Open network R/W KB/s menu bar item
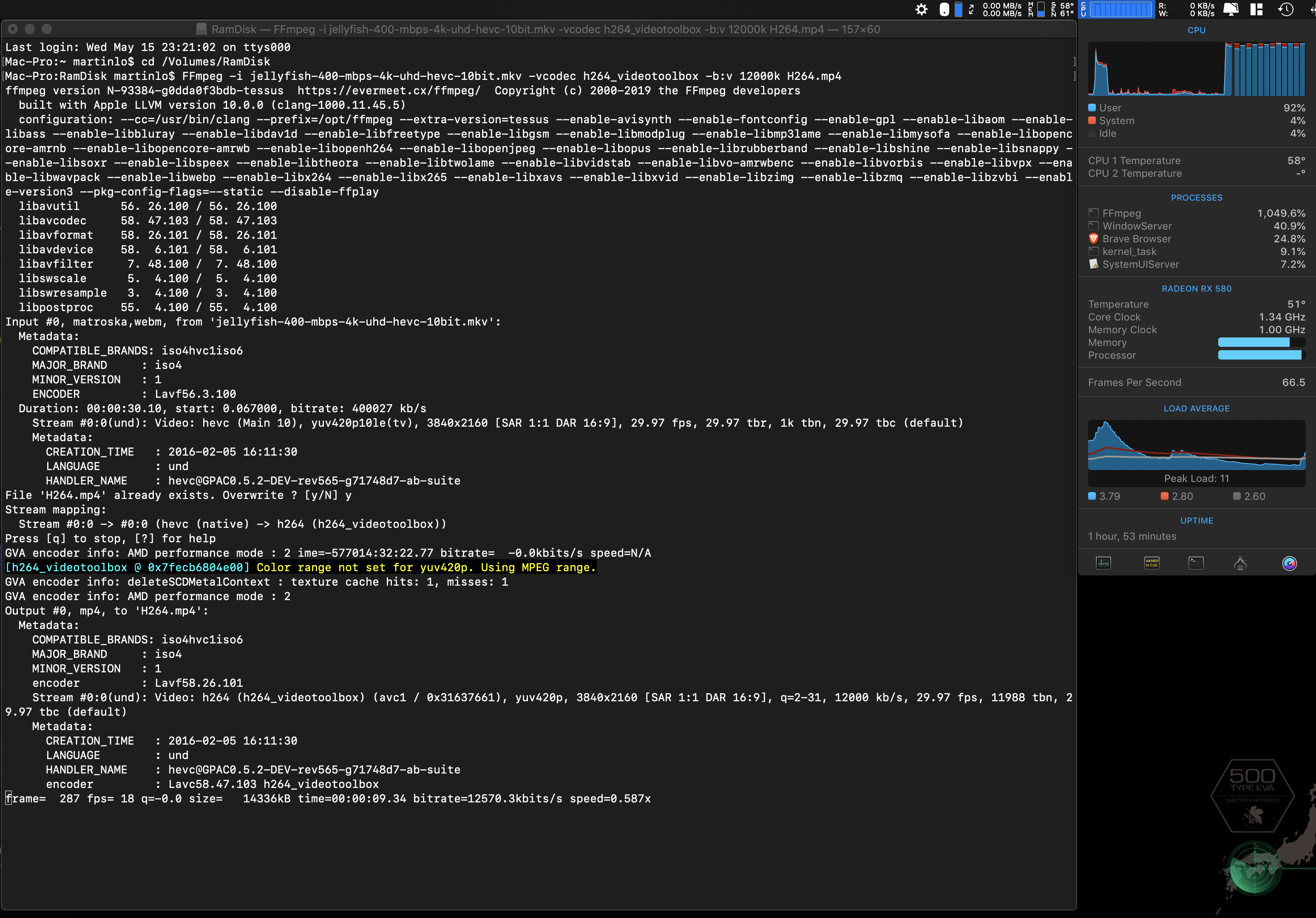The width and height of the screenshot is (1316, 918). [1186, 9]
